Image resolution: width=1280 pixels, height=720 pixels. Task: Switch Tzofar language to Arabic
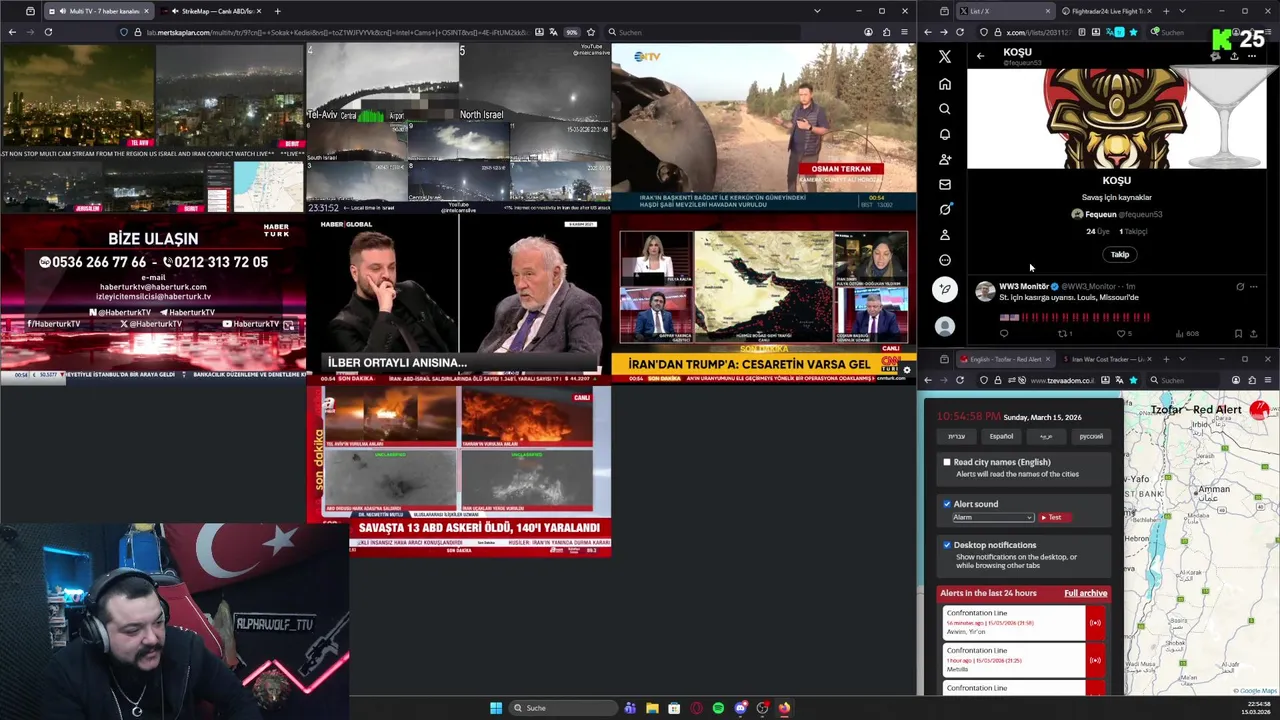click(1046, 436)
